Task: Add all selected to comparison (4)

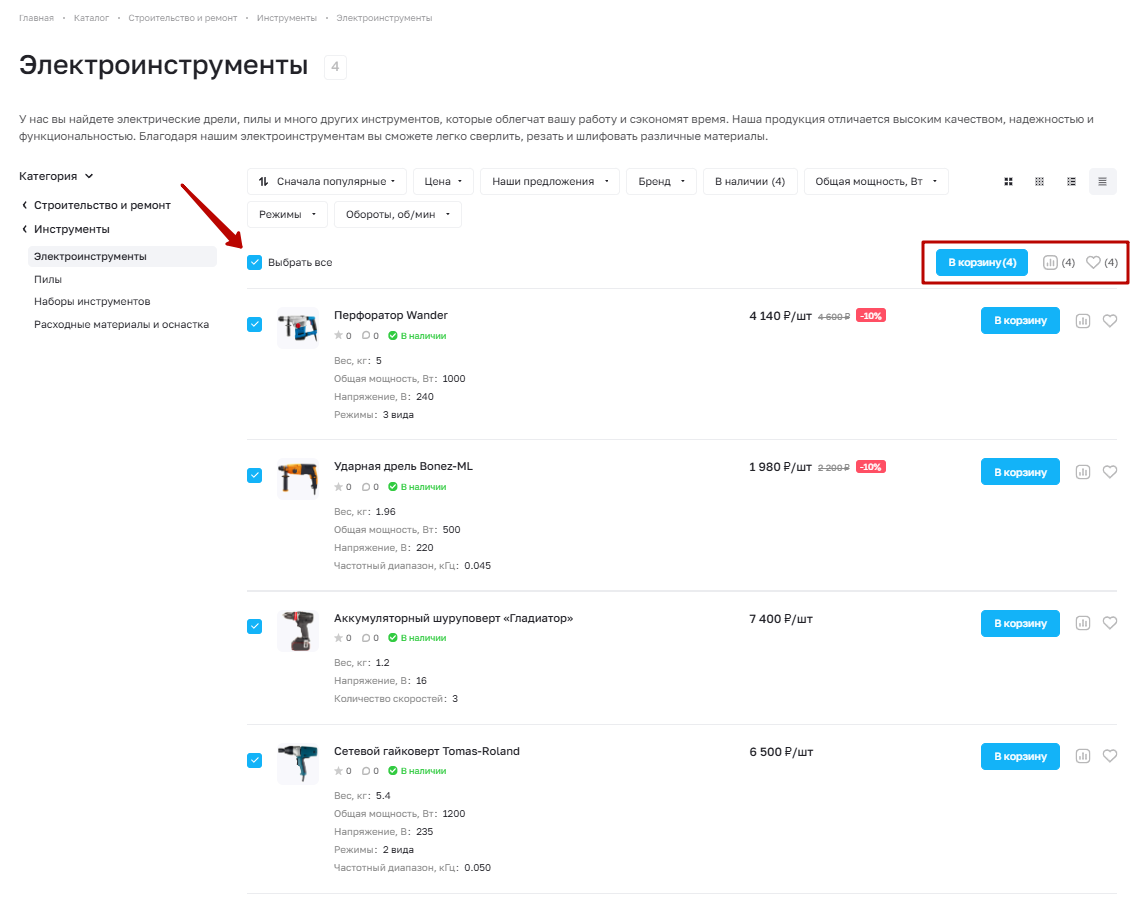Action: tap(1058, 262)
